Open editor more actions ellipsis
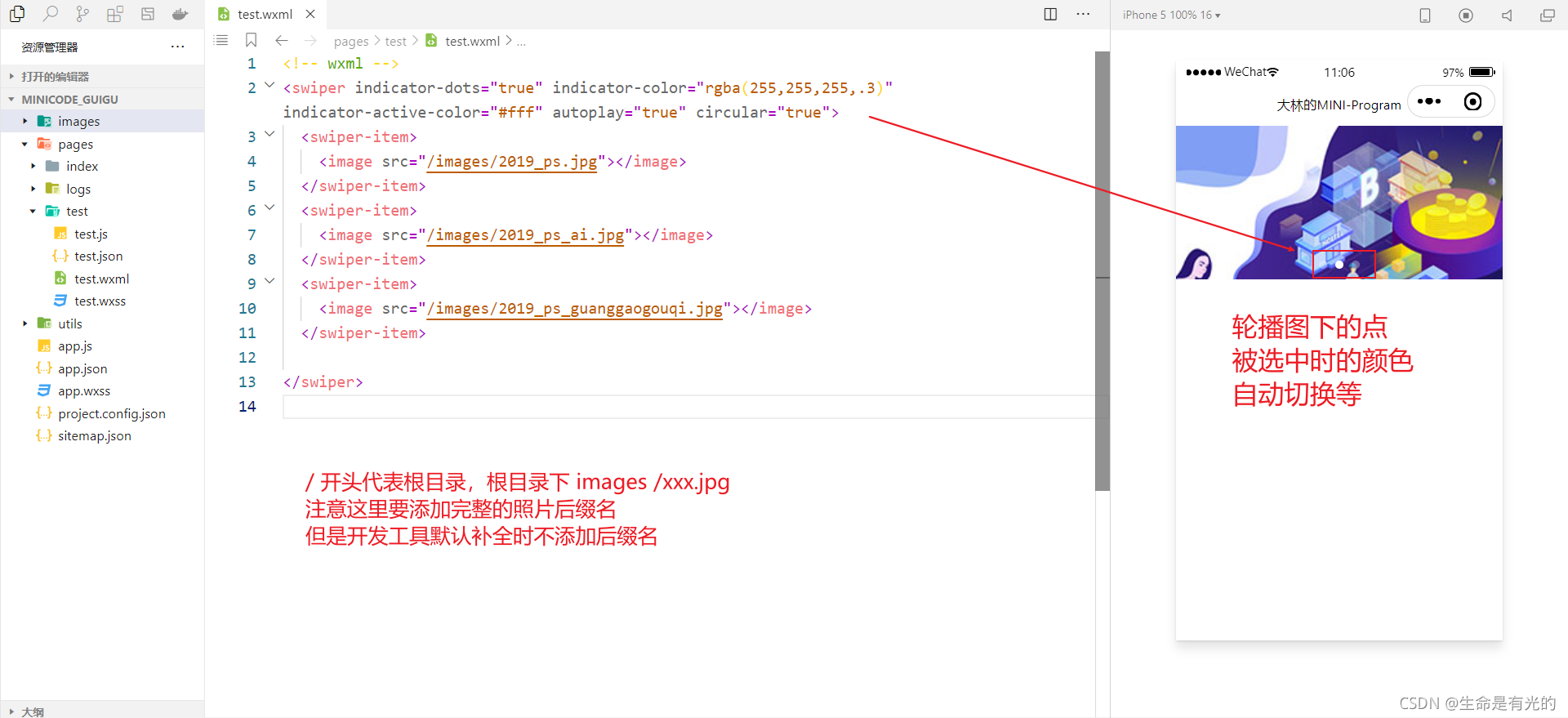 [x=1083, y=14]
